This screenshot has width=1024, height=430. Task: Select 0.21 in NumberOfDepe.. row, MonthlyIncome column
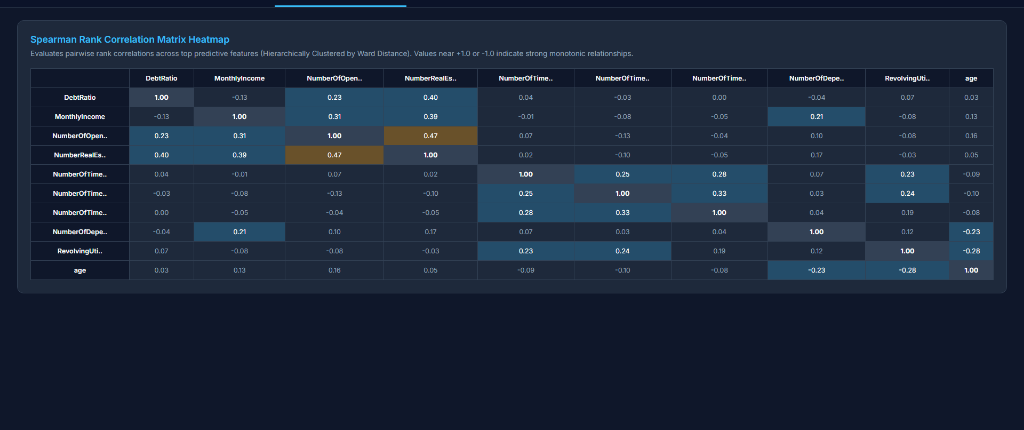pyautogui.click(x=239, y=232)
